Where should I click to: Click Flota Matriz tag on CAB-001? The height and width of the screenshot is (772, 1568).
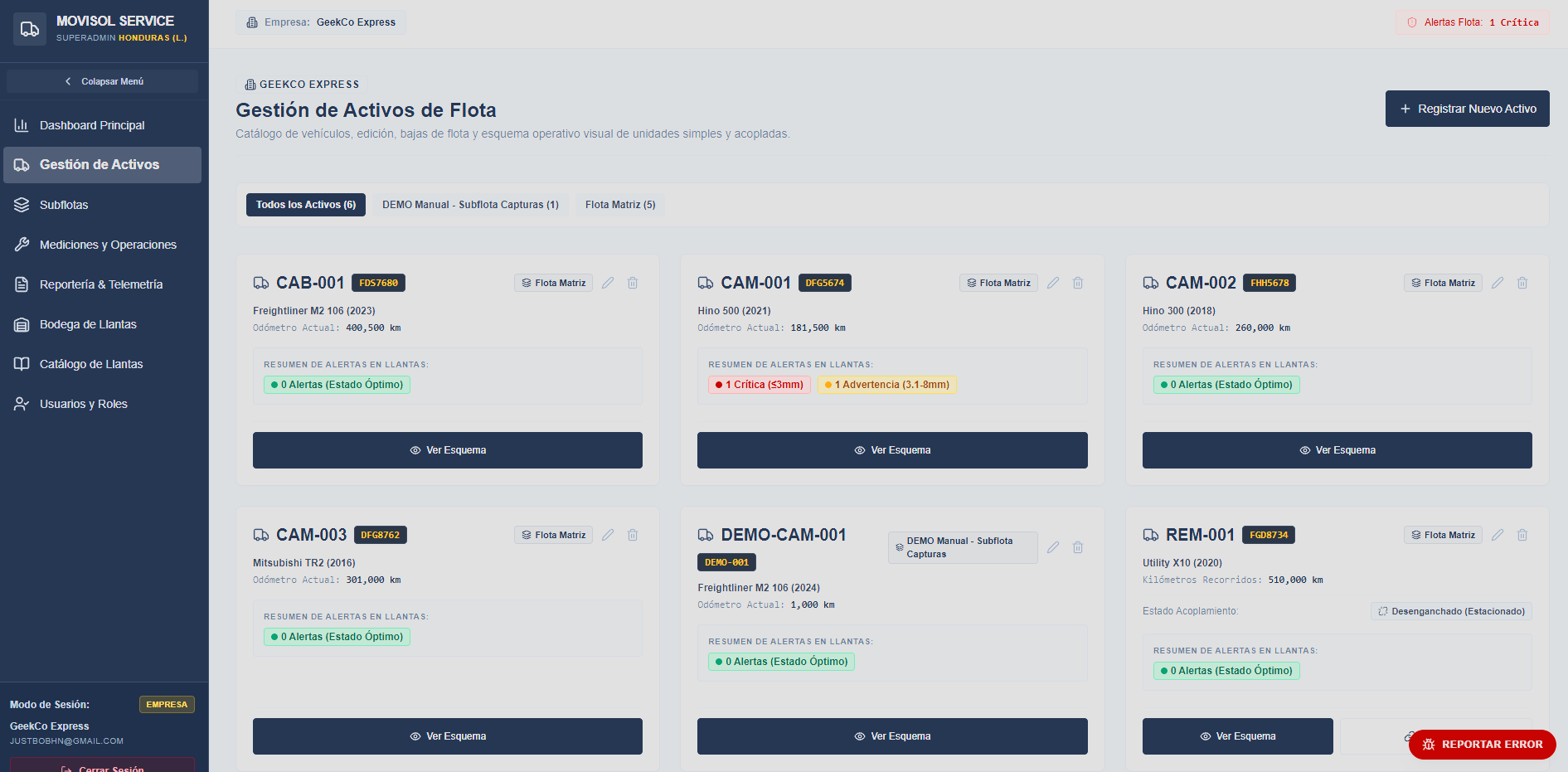click(x=554, y=283)
